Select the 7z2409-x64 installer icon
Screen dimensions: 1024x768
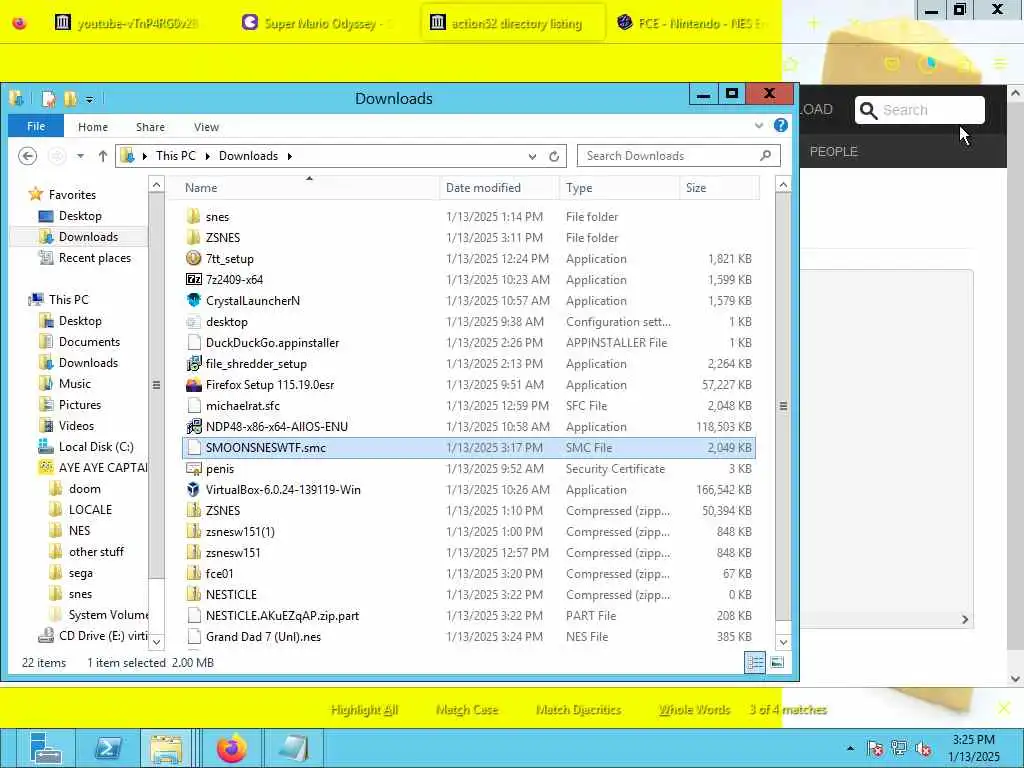(x=193, y=280)
